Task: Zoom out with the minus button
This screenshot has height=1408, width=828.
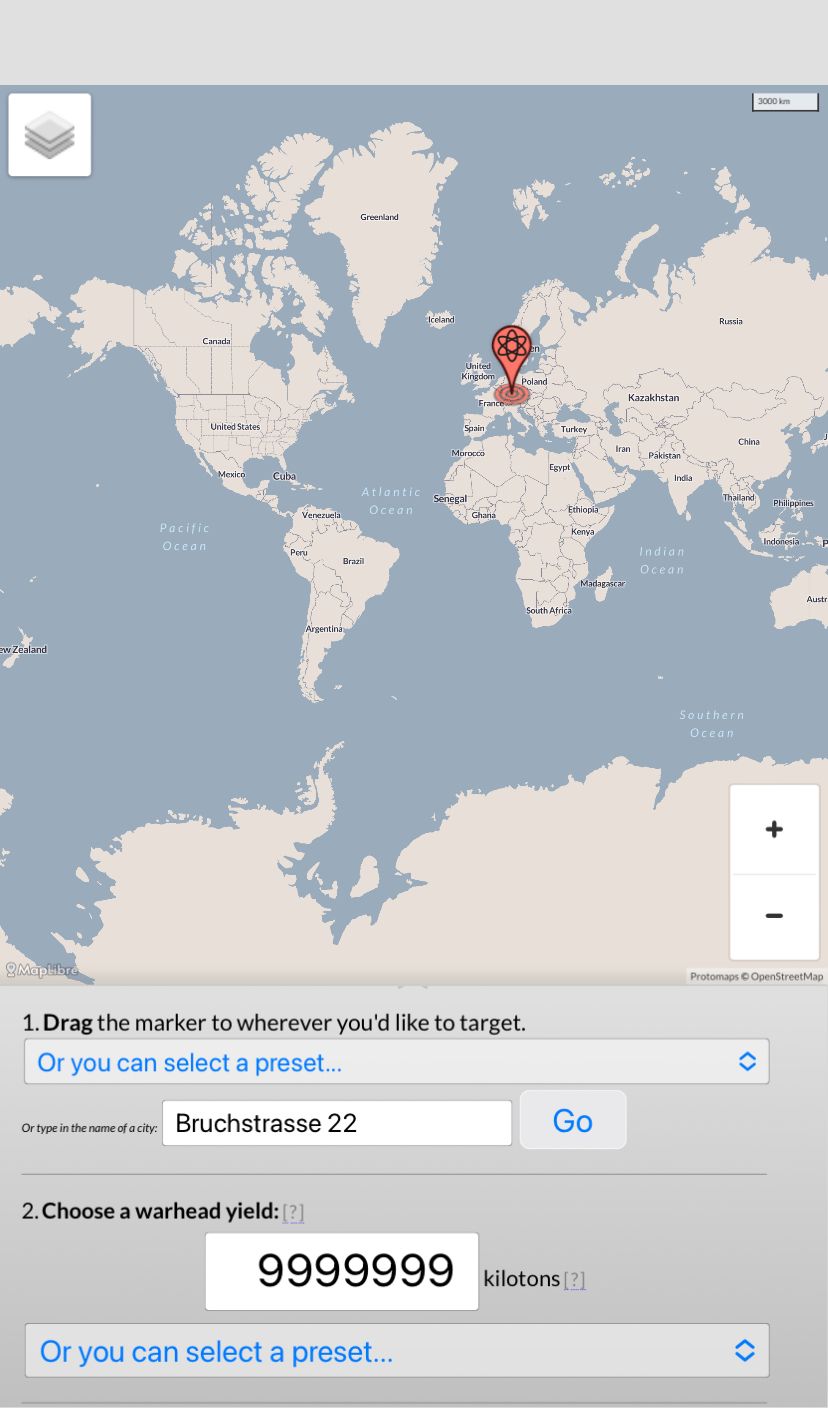Action: click(774, 916)
